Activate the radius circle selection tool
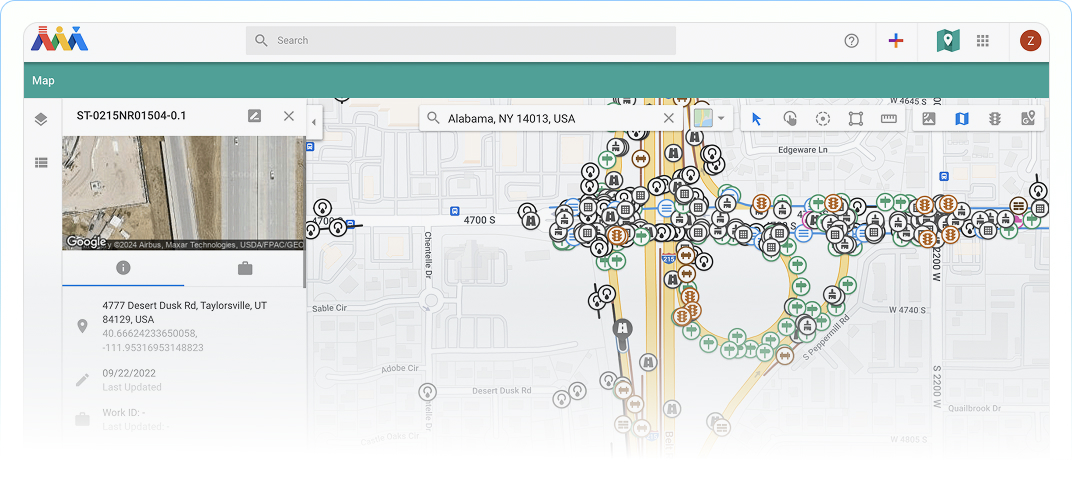 (x=822, y=118)
